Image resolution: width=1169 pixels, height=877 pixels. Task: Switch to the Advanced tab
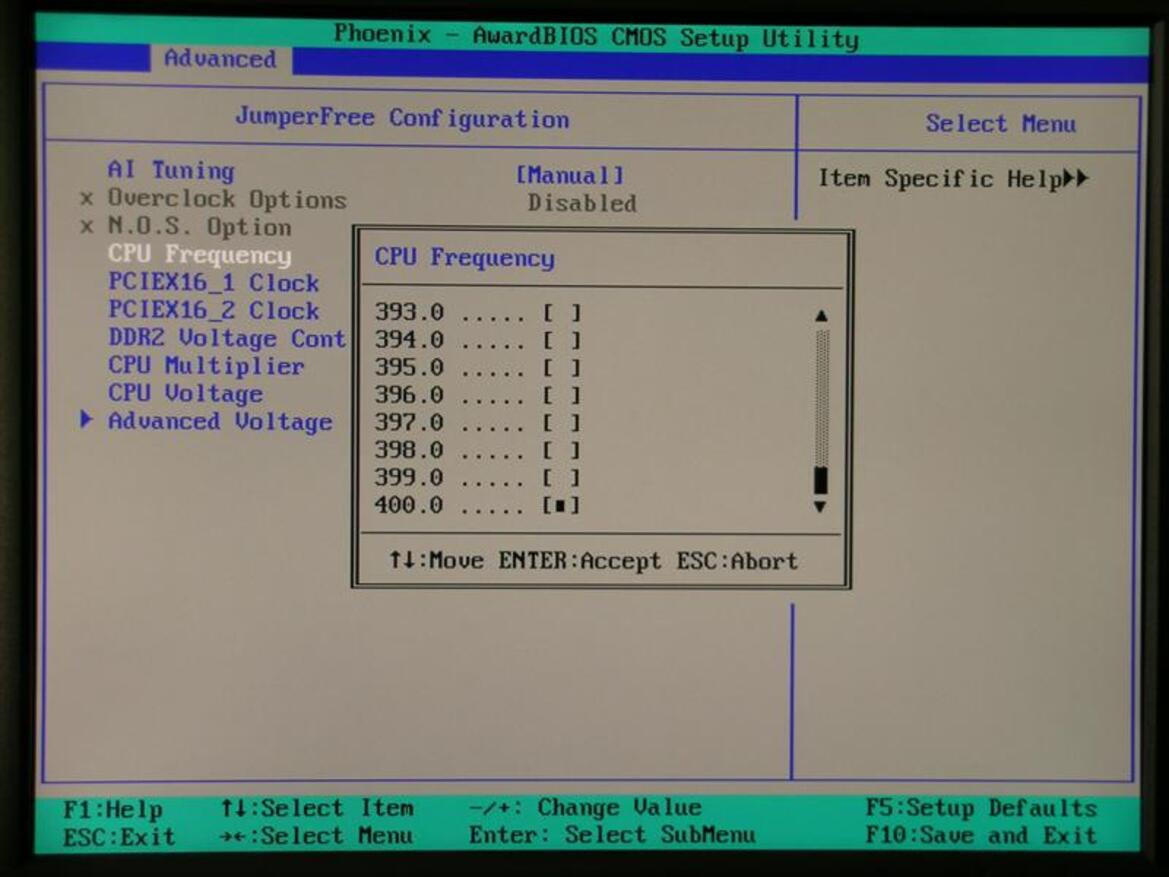tap(220, 58)
